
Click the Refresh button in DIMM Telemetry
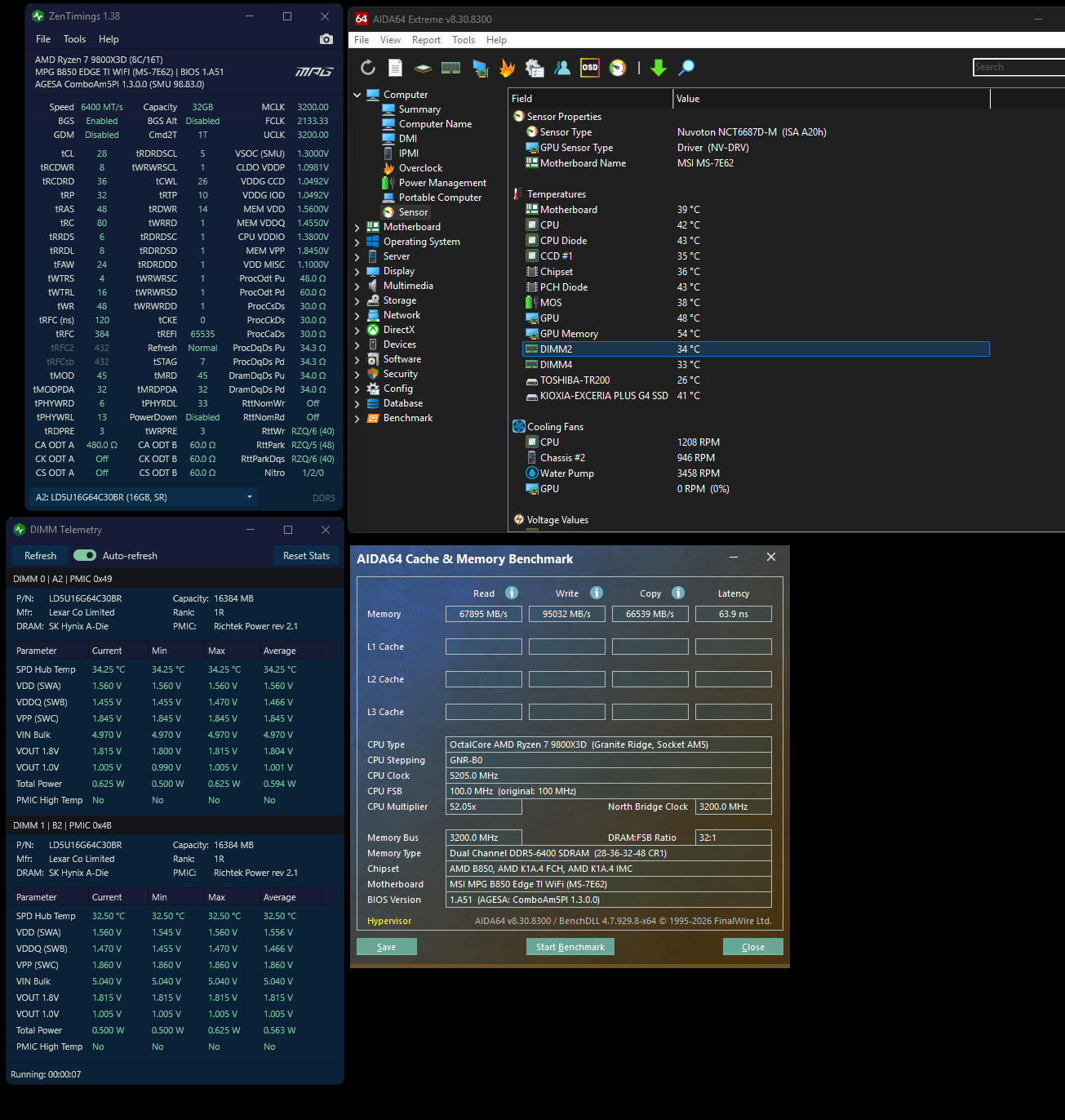(40, 556)
